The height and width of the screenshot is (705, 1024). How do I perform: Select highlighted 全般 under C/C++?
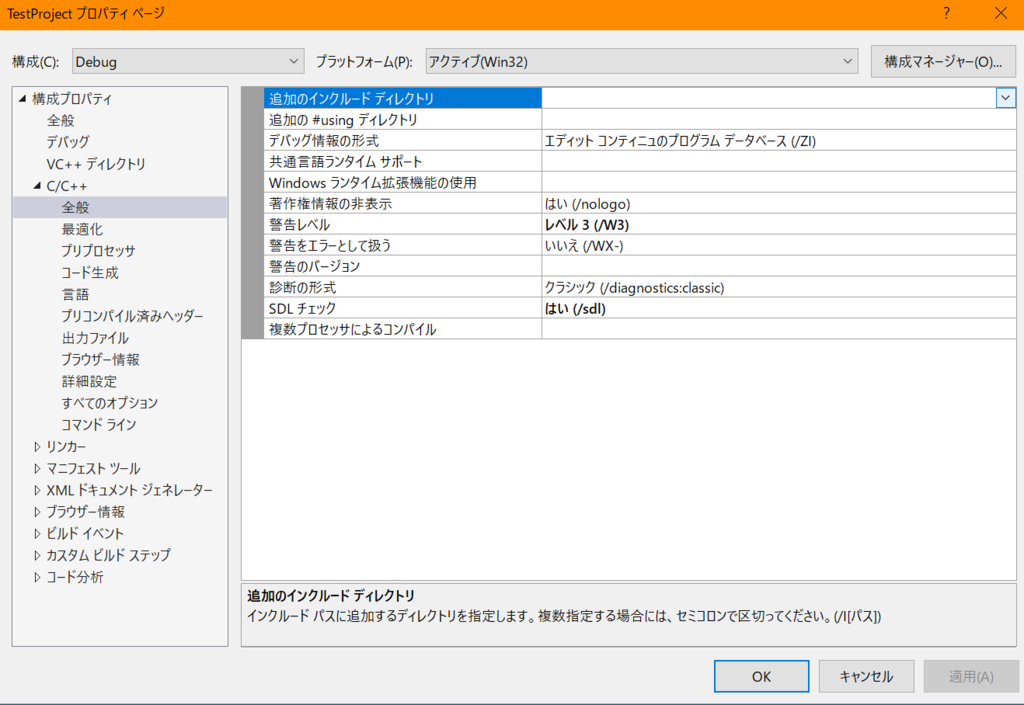tap(75, 208)
